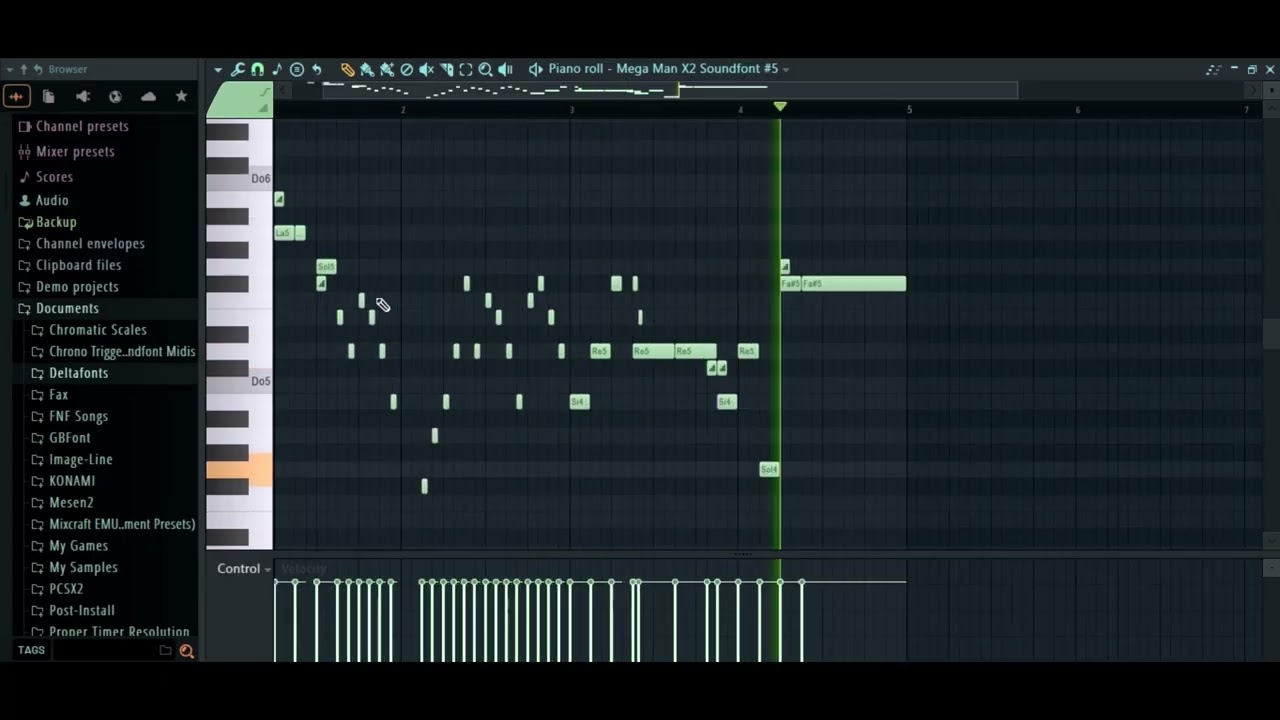Image resolution: width=1280 pixels, height=720 pixels.
Task: Select the Zoom magnifier tool
Action: tap(485, 69)
